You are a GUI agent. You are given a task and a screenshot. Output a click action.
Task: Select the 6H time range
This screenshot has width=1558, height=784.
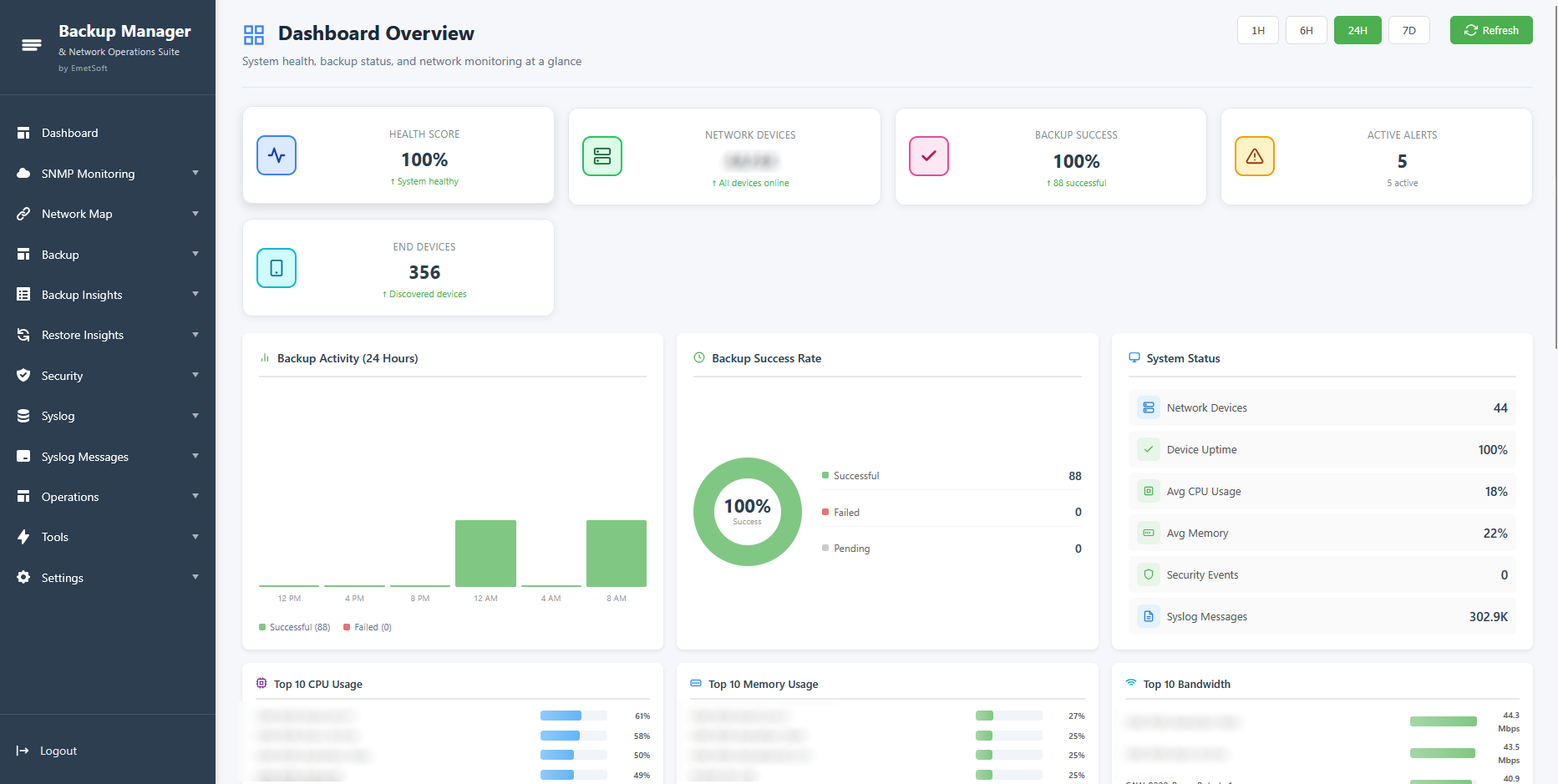(1307, 30)
